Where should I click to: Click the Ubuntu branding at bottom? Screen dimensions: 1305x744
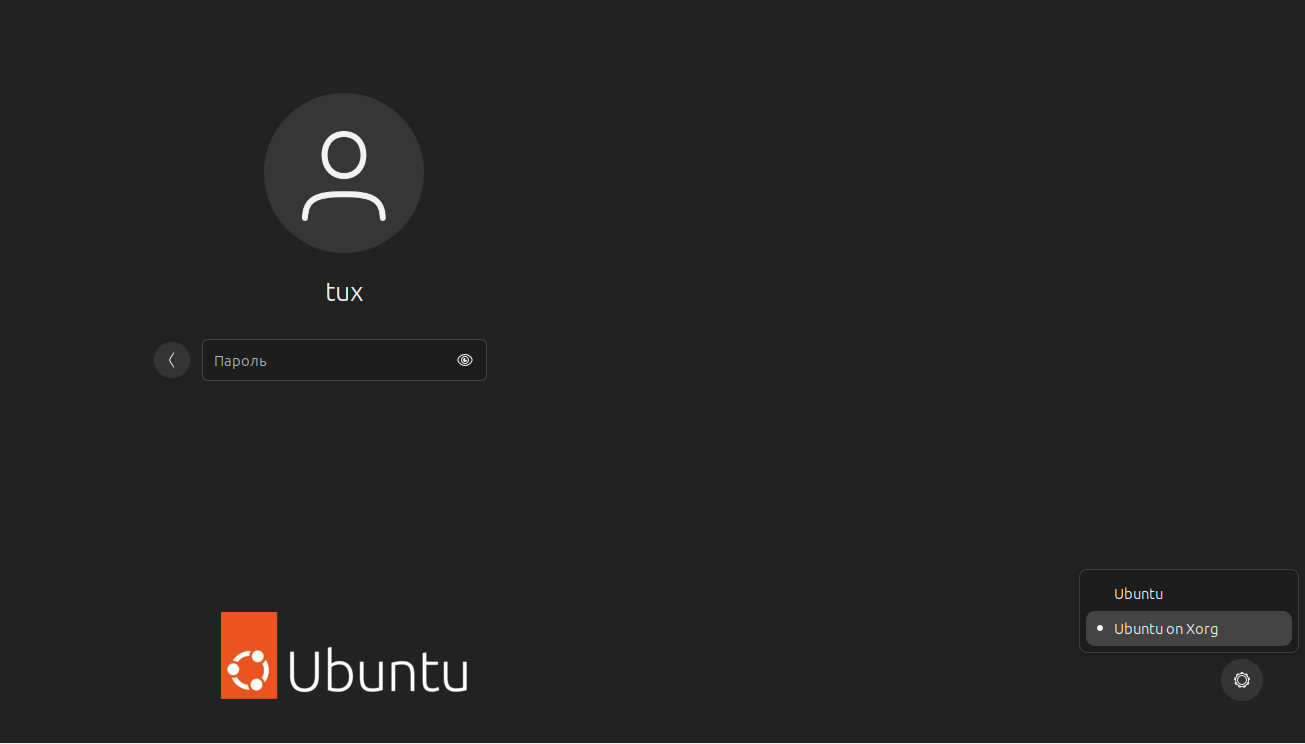pos(344,656)
